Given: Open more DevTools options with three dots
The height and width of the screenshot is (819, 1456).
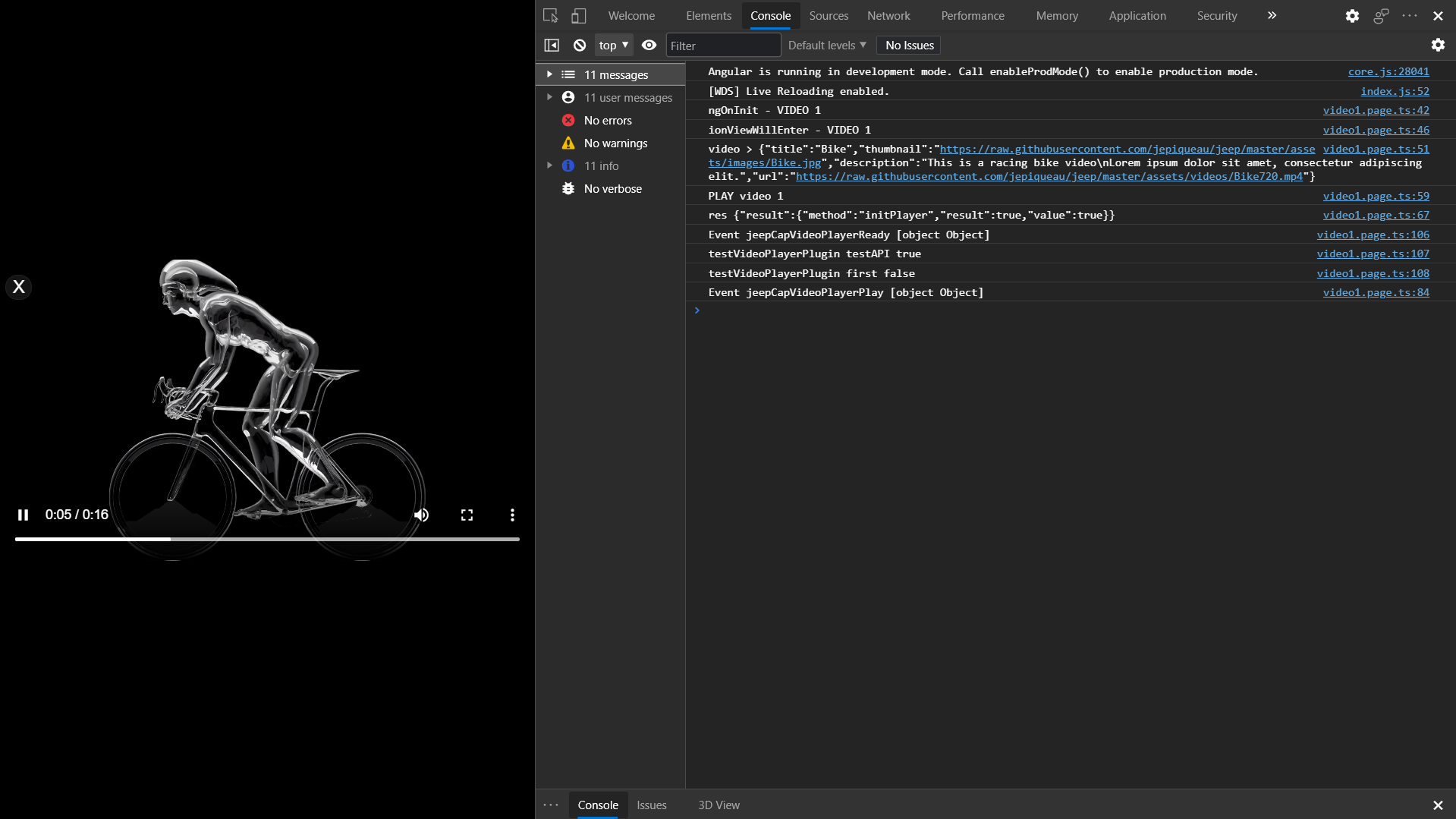Looking at the screenshot, I should coord(1410,15).
